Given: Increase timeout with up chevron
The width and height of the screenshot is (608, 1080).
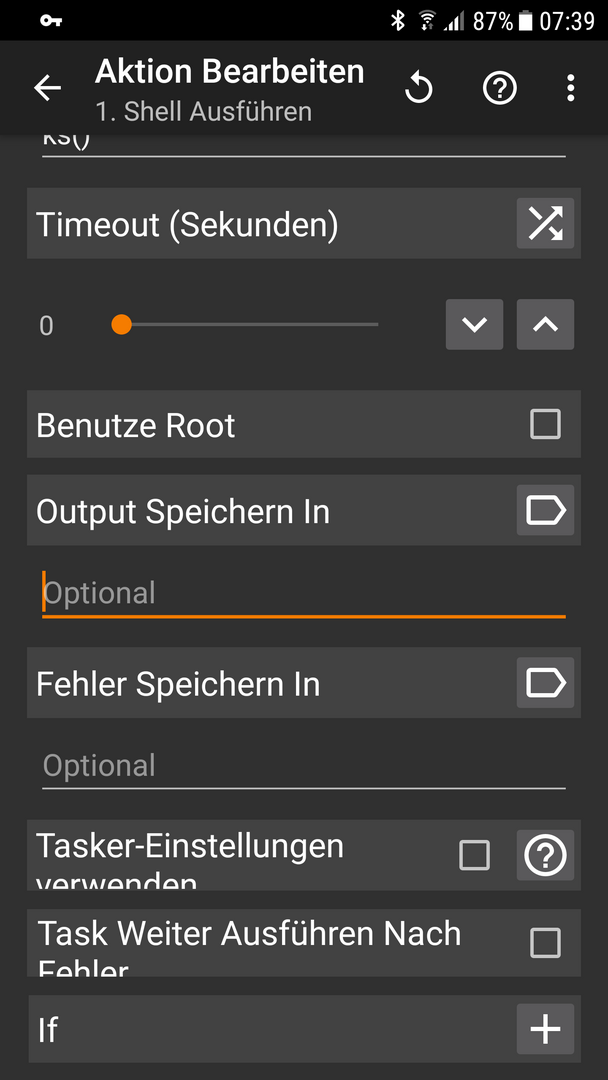Looking at the screenshot, I should 545,324.
